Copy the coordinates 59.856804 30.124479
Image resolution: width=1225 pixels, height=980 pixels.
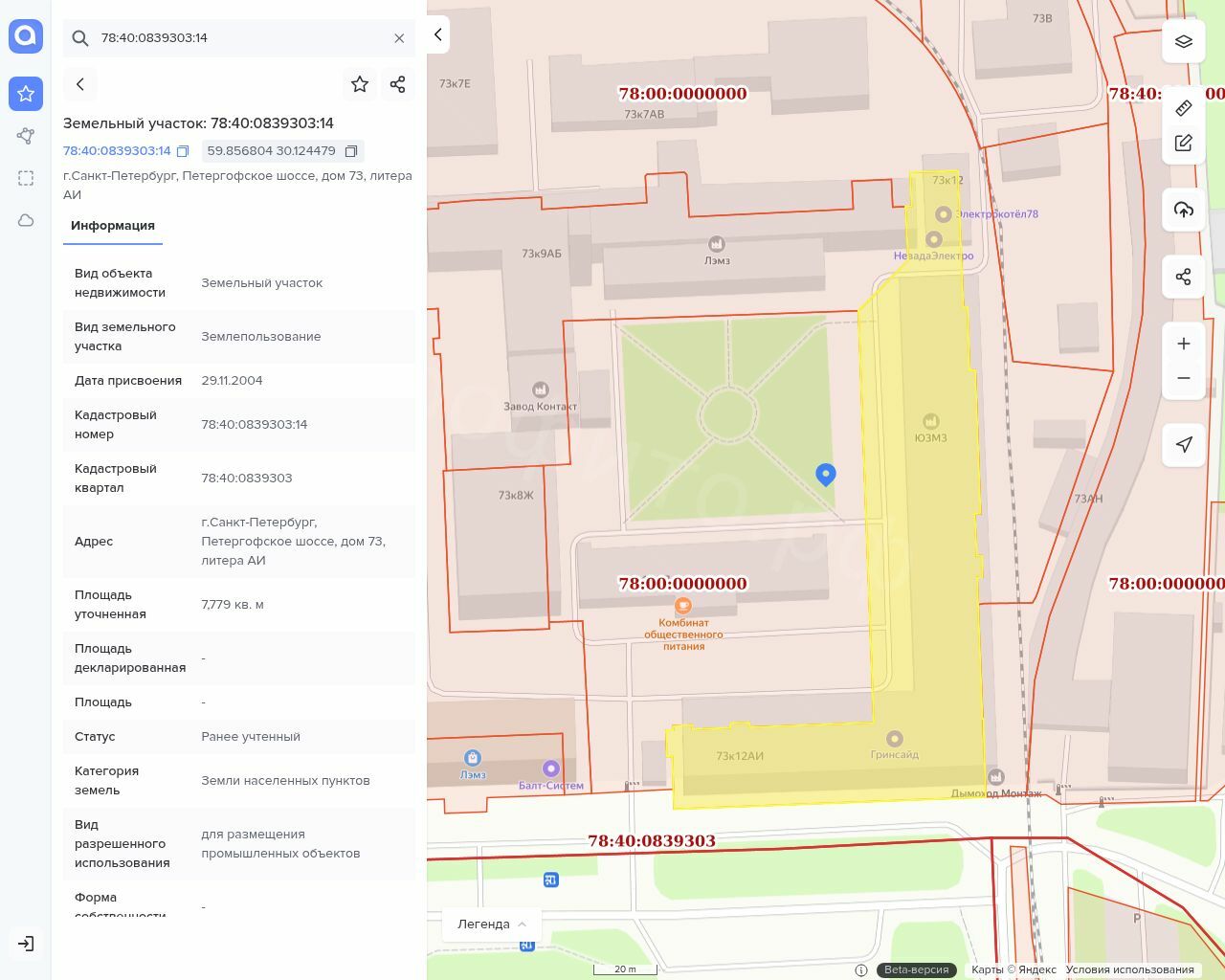coord(351,151)
